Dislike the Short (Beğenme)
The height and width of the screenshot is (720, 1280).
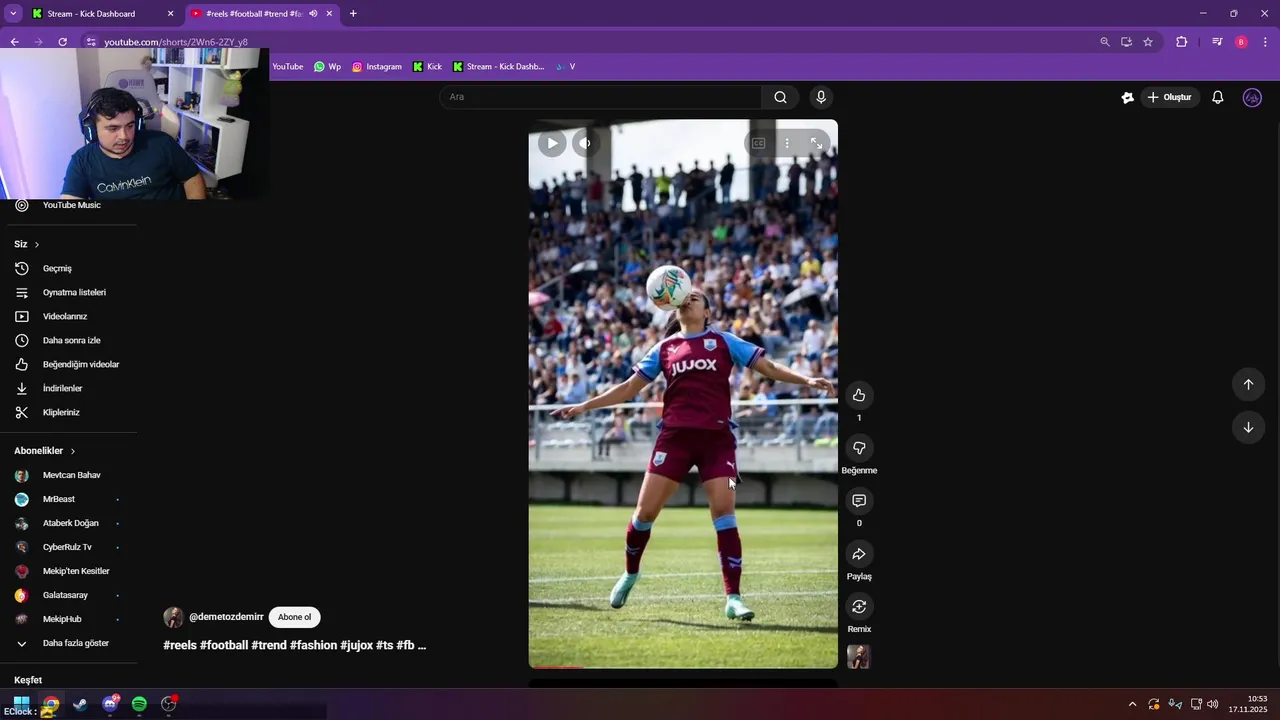click(859, 448)
